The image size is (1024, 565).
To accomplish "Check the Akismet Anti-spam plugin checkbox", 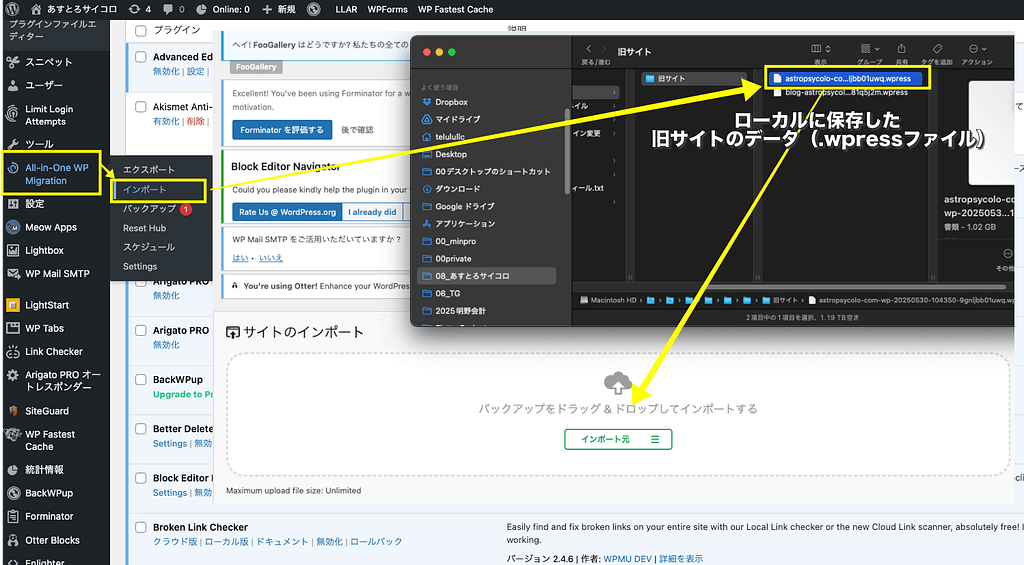I will (x=140, y=107).
